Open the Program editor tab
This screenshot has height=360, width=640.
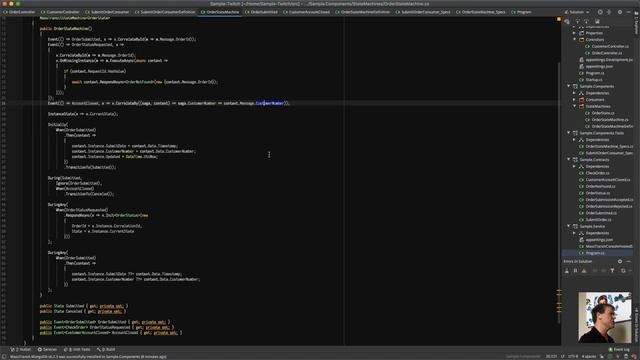[521, 12]
